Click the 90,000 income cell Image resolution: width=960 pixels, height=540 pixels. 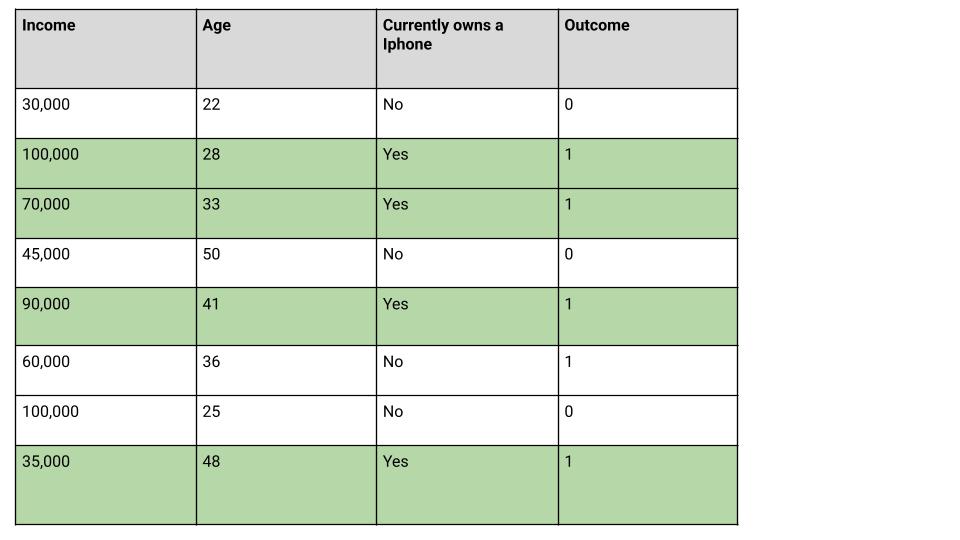click(x=106, y=317)
